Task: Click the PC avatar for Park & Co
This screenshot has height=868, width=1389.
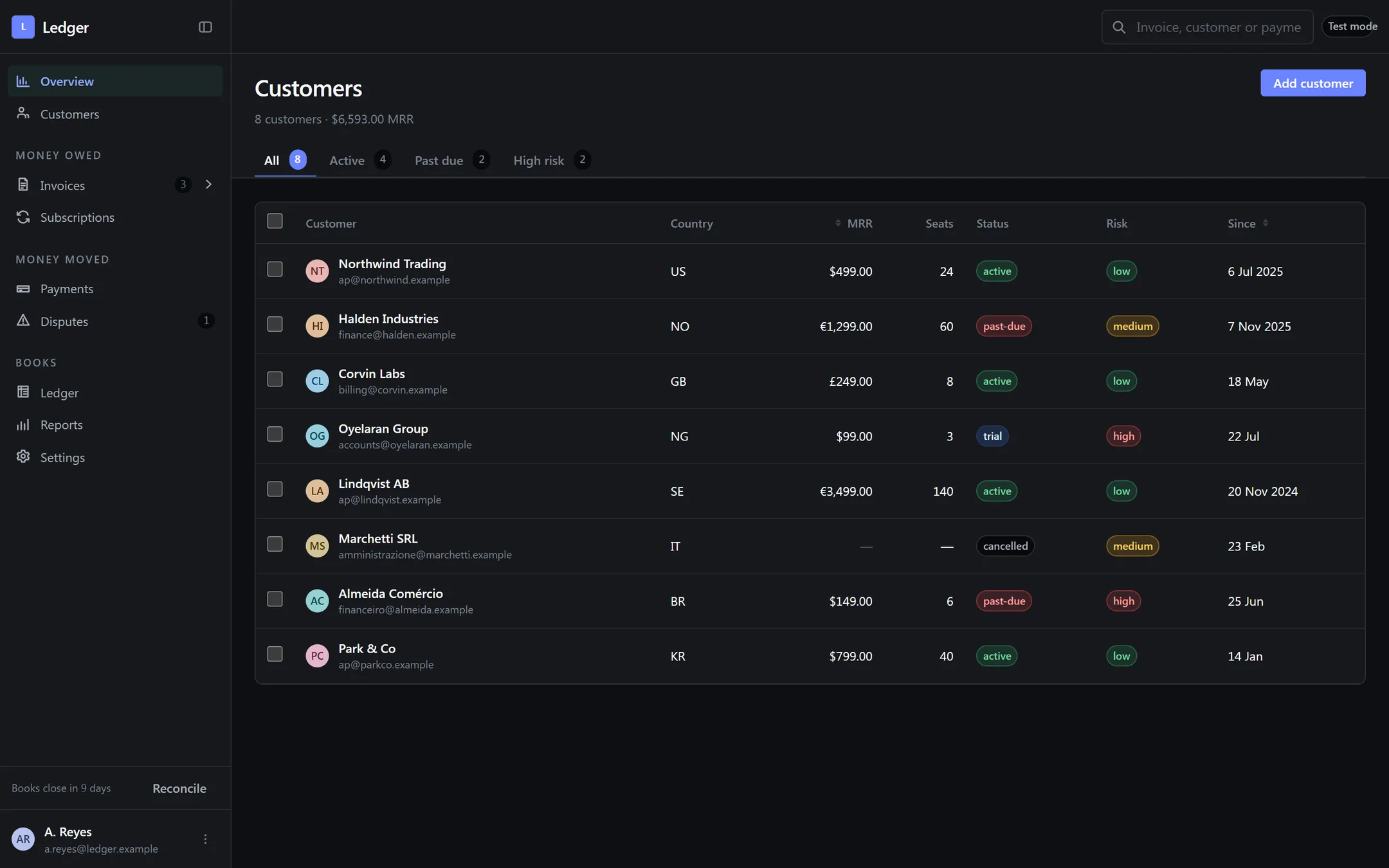Action: tap(317, 656)
